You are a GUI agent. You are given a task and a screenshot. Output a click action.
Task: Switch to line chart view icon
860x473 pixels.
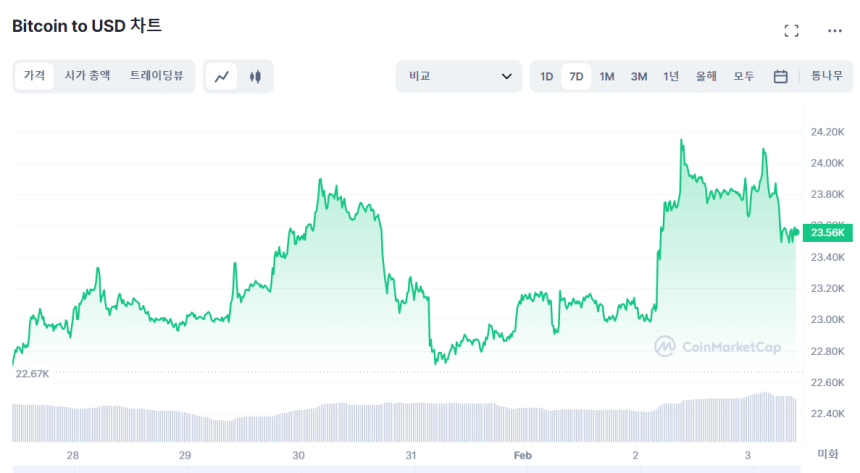(222, 76)
